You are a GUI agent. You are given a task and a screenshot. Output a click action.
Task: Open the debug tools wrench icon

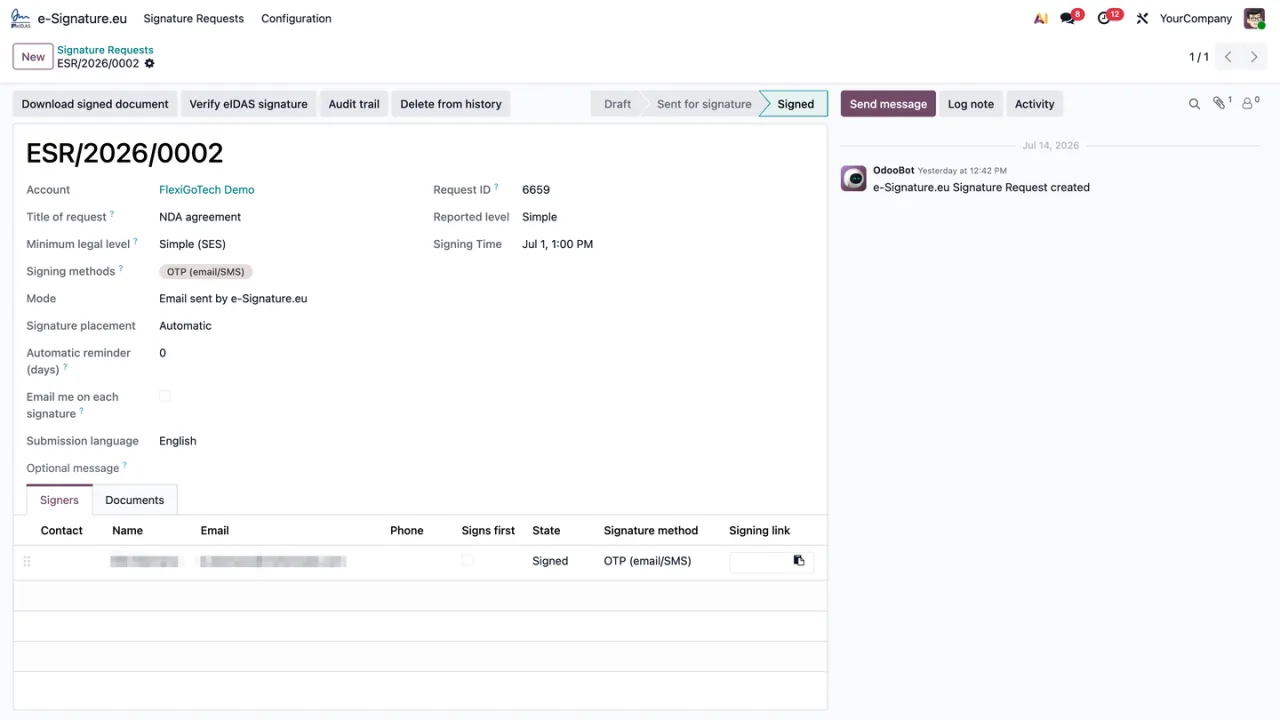click(x=1142, y=18)
